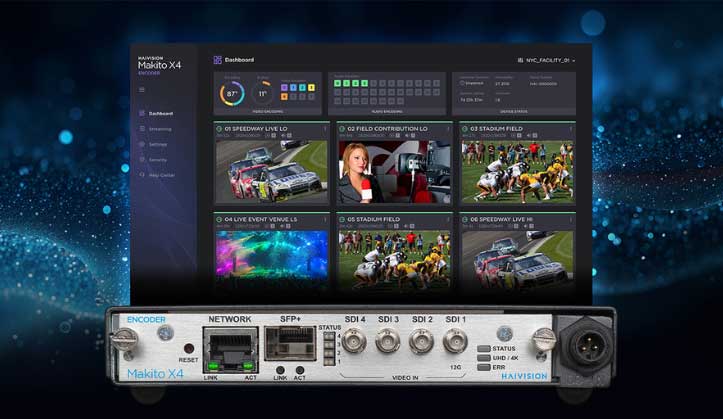
Task: Open three-dot menu on 06 Speedway Live HI
Action: [x=572, y=218]
